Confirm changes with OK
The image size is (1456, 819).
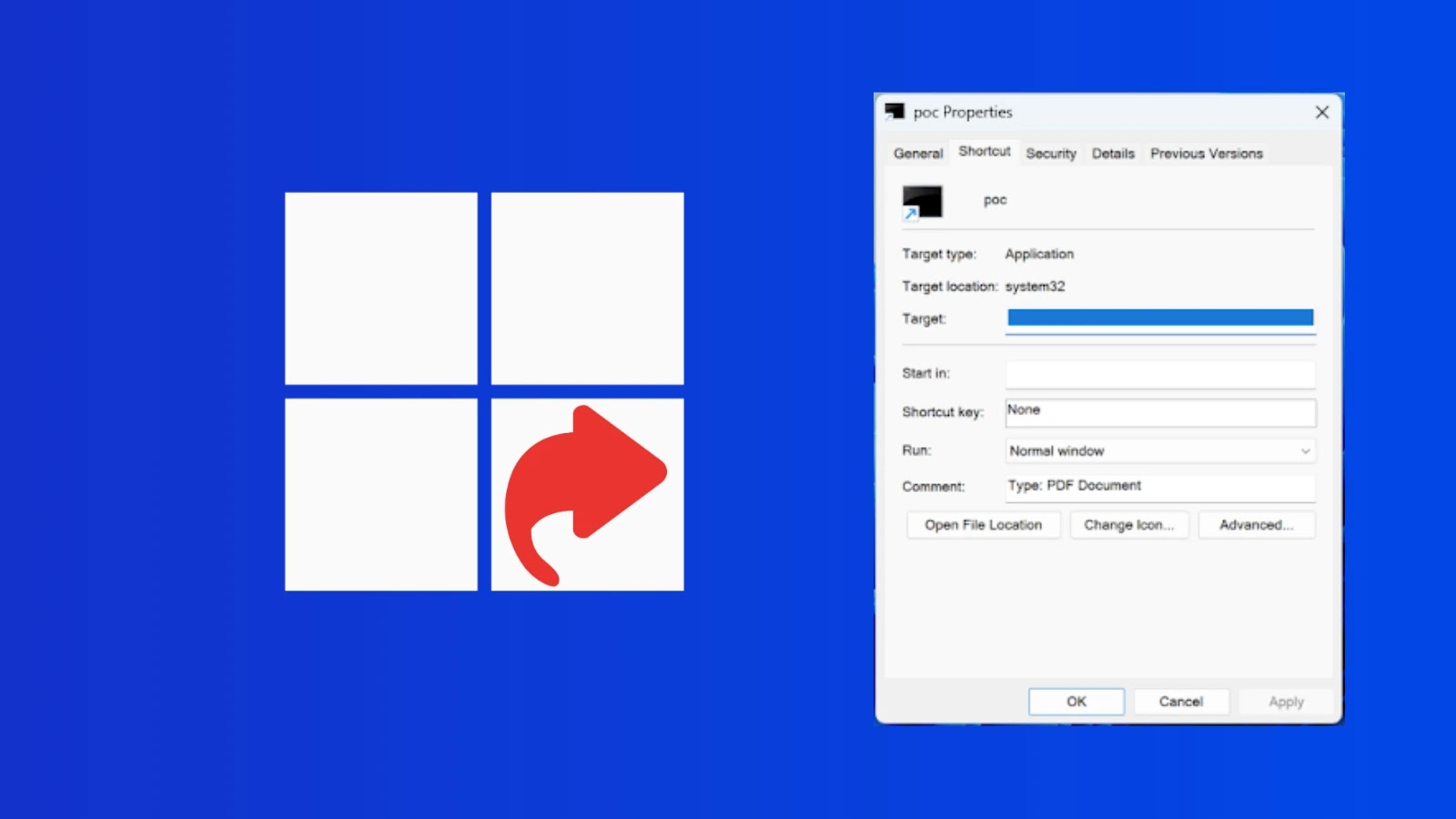point(1077,701)
